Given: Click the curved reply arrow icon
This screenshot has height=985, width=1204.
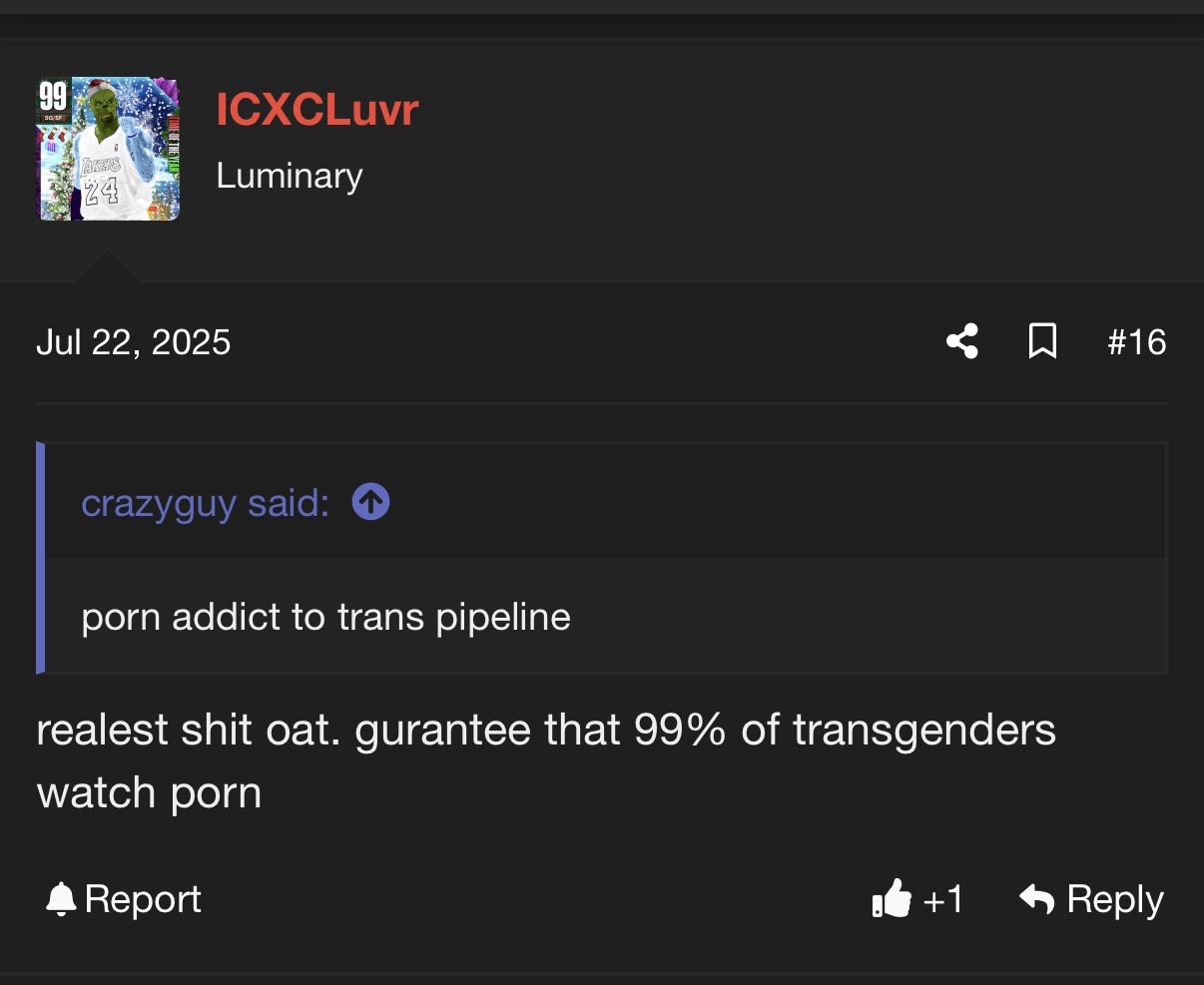Looking at the screenshot, I should (x=1037, y=899).
